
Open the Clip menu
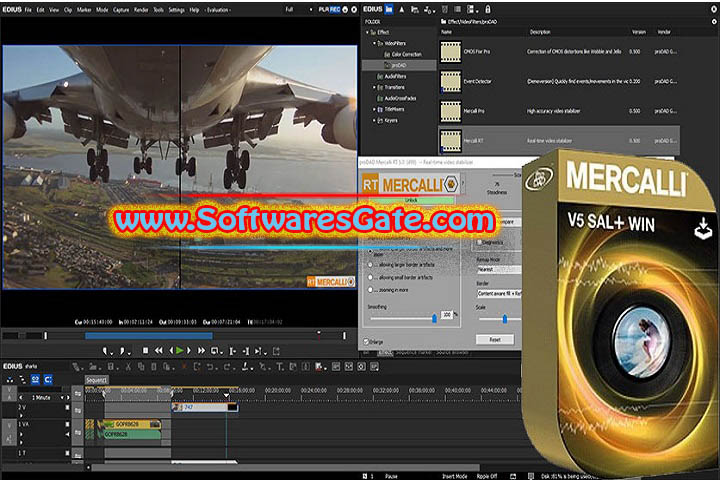[x=68, y=10]
